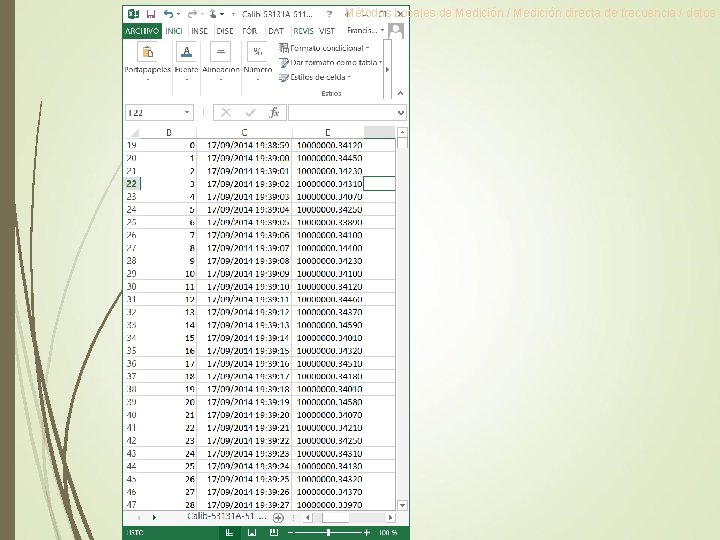Image resolution: width=720 pixels, height=540 pixels.
Task: Switch to the INICIO ribbon tab
Action: (174, 31)
